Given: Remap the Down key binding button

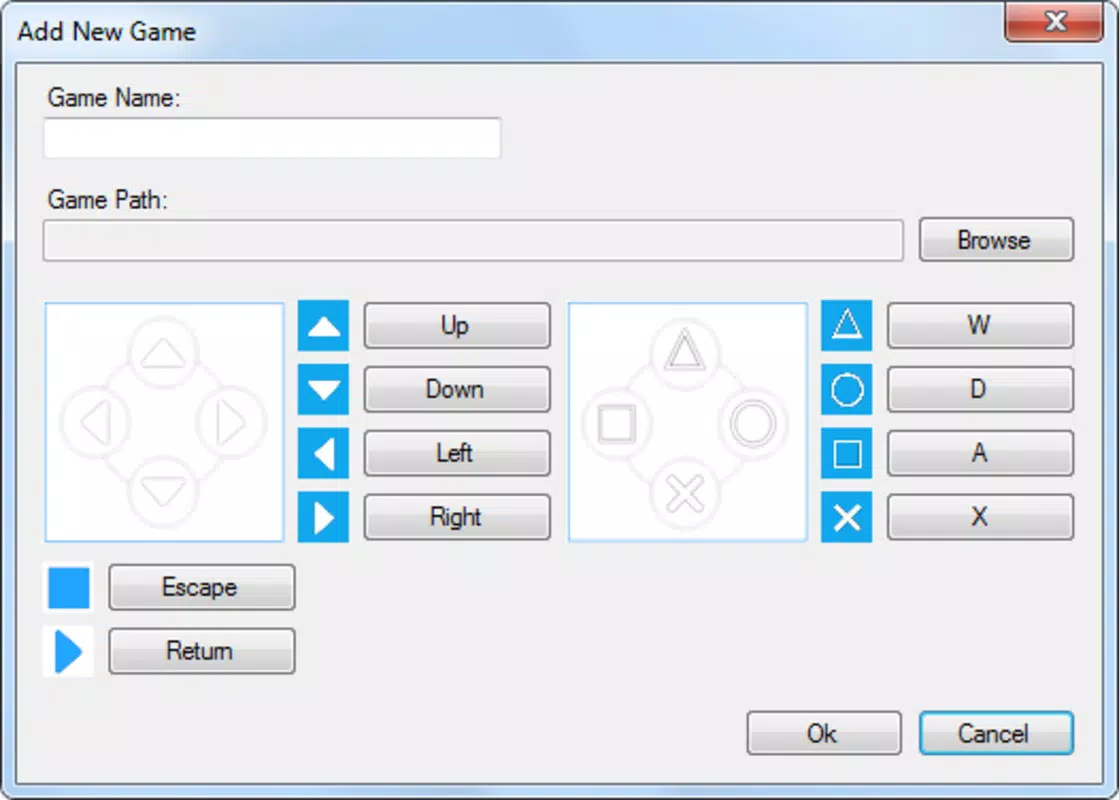Looking at the screenshot, I should 457,389.
